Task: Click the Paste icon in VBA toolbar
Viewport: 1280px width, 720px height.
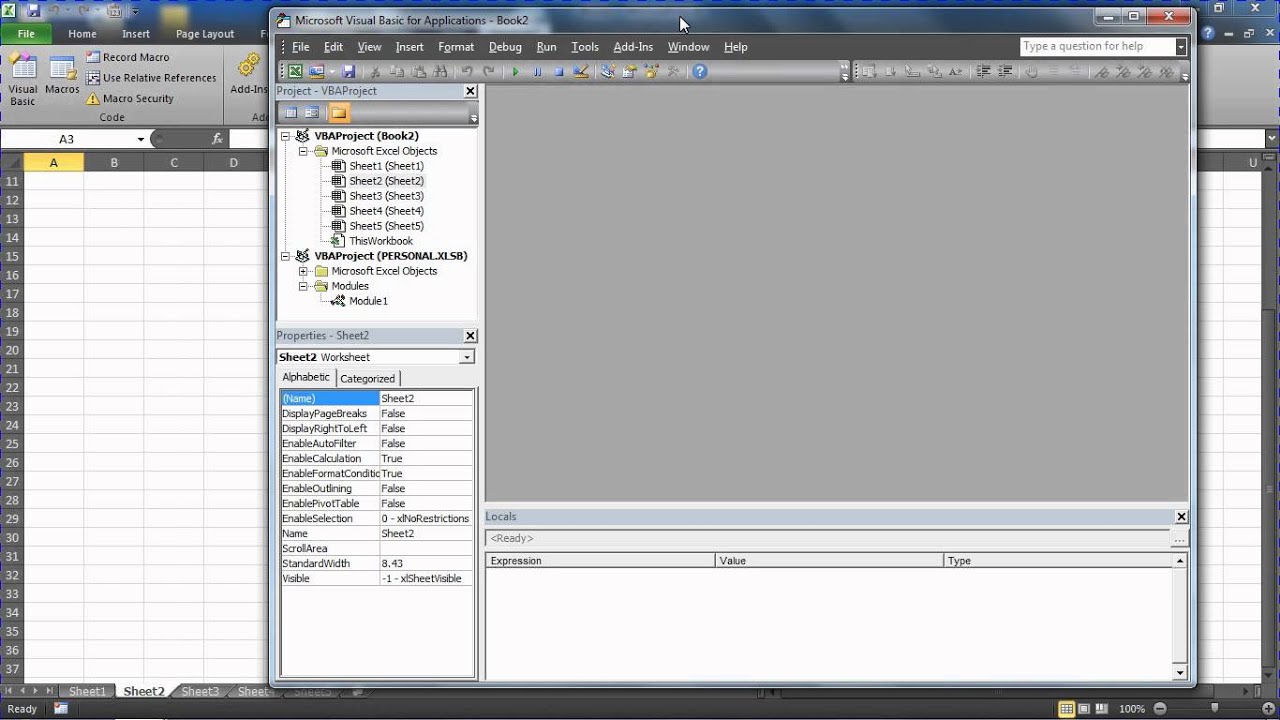Action: tap(418, 72)
